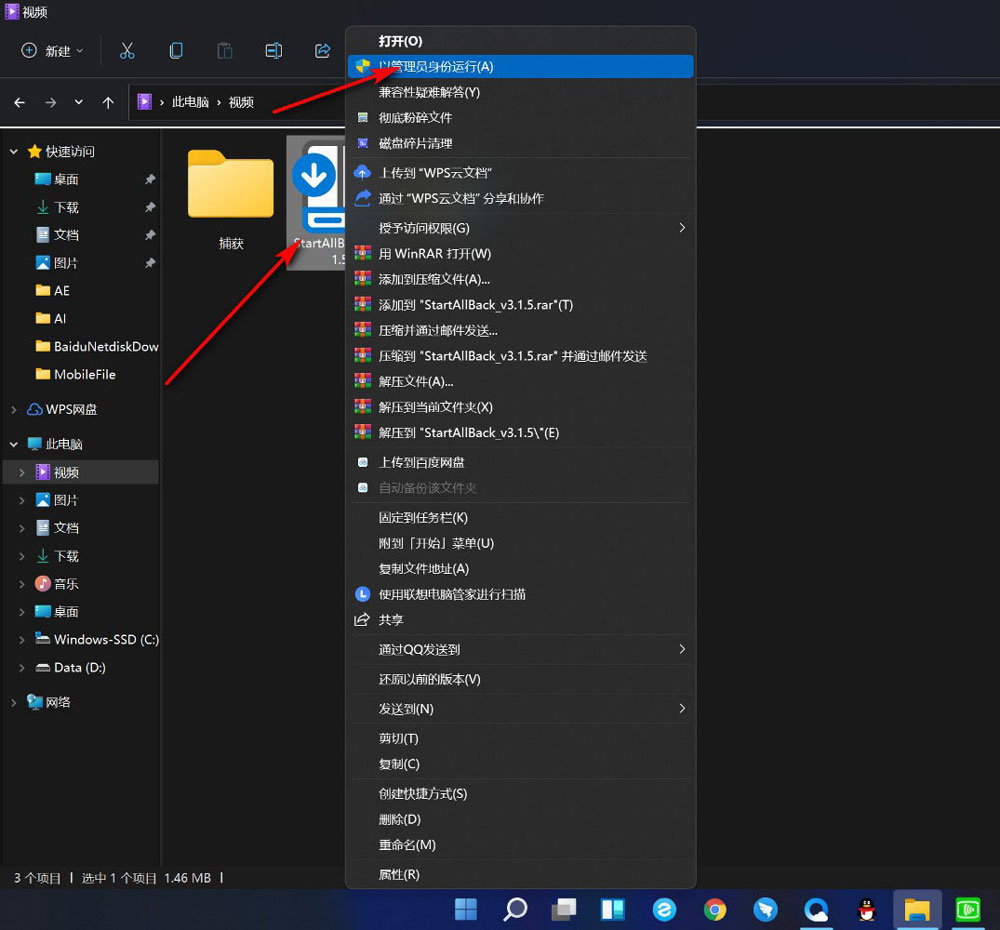Open 下载 under quick access
Image resolution: width=1000 pixels, height=930 pixels.
(66, 207)
